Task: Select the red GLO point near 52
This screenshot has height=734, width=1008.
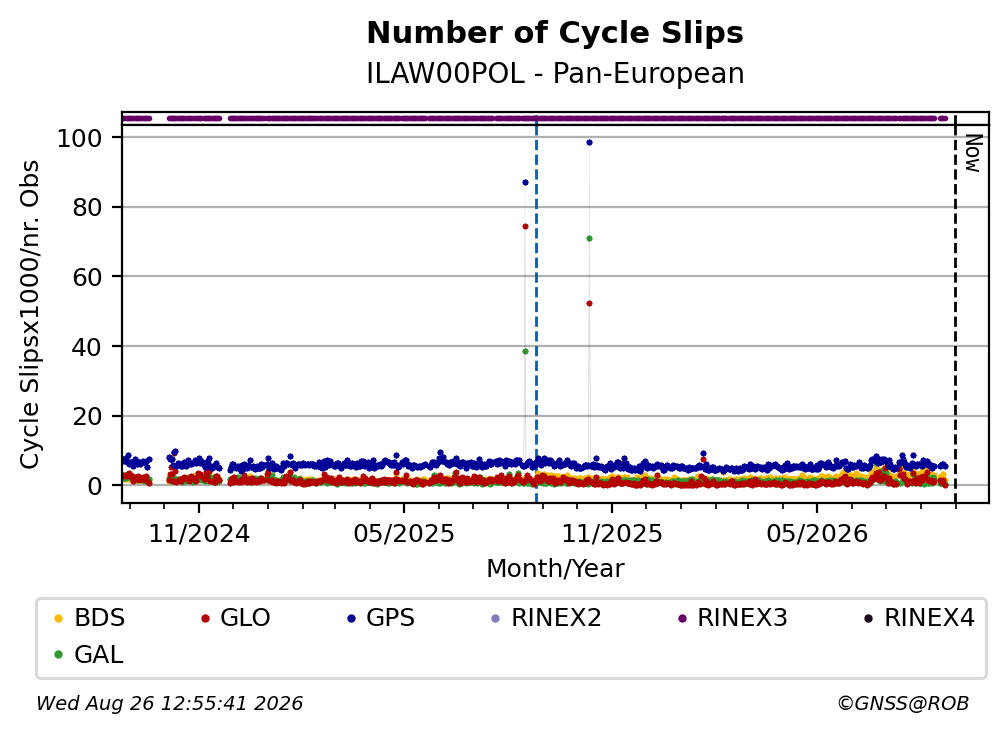Action: [x=590, y=304]
